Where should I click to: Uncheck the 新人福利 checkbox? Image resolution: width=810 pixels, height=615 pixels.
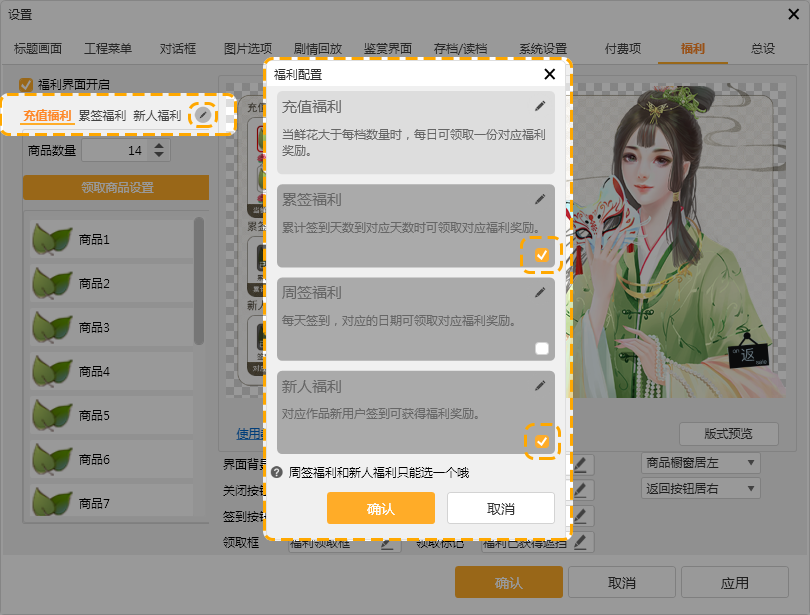tap(542, 441)
